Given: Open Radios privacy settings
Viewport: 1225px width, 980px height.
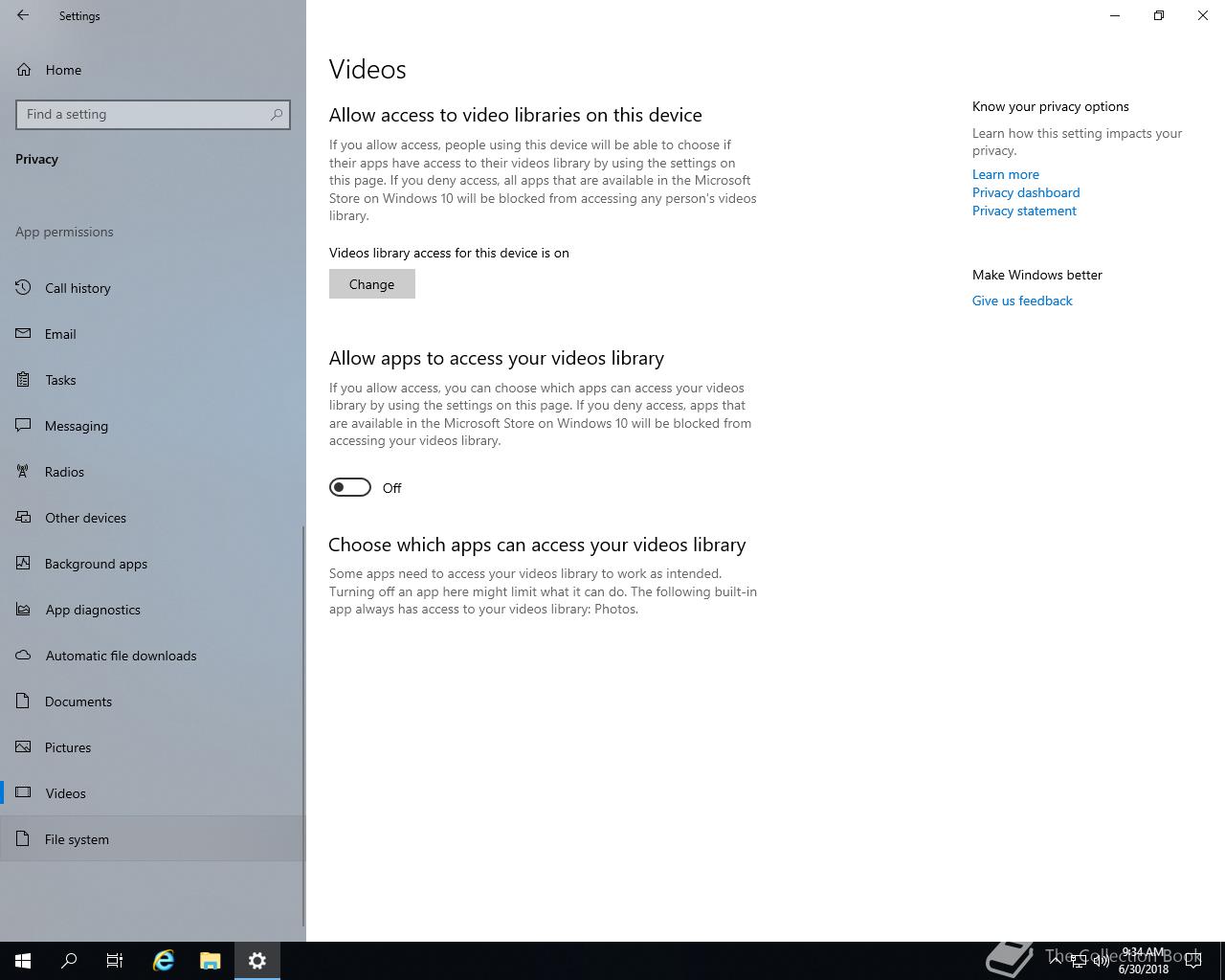Looking at the screenshot, I should point(153,472).
